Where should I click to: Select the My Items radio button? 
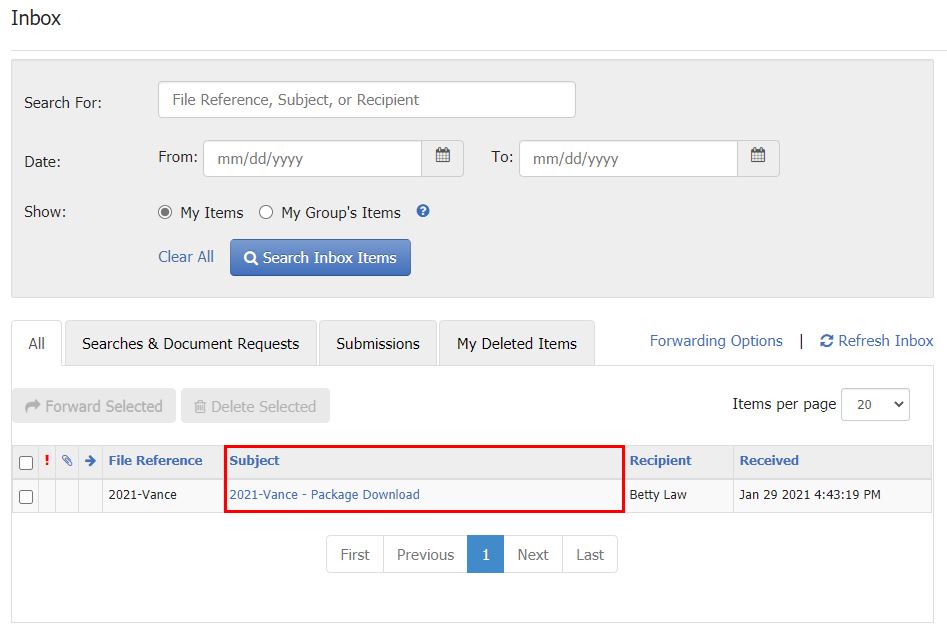pos(165,212)
